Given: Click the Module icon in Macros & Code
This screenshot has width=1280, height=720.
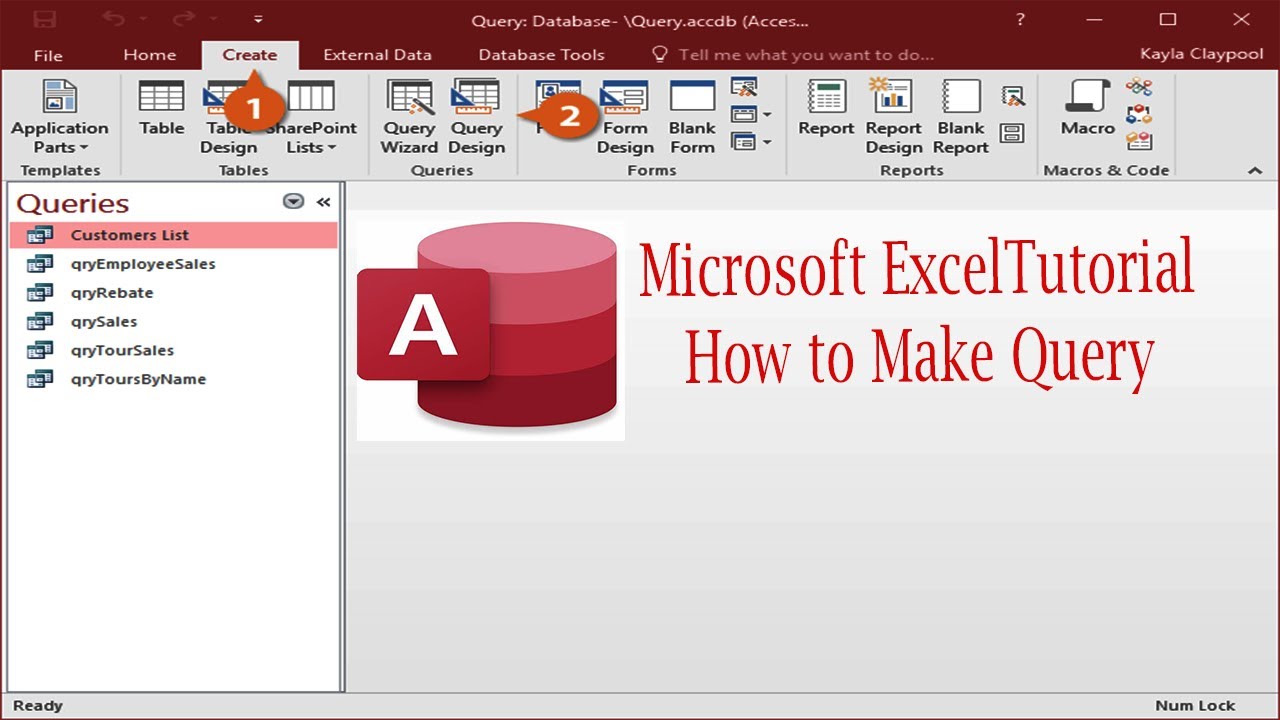Looking at the screenshot, I should (1139, 88).
